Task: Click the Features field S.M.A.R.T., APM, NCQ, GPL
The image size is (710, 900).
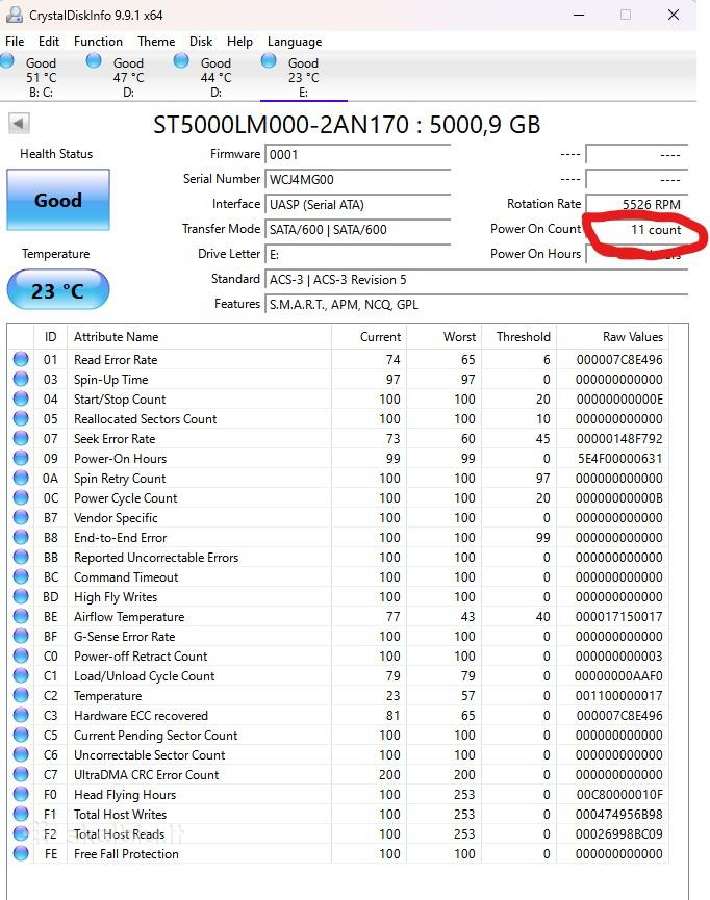Action: pyautogui.click(x=476, y=305)
